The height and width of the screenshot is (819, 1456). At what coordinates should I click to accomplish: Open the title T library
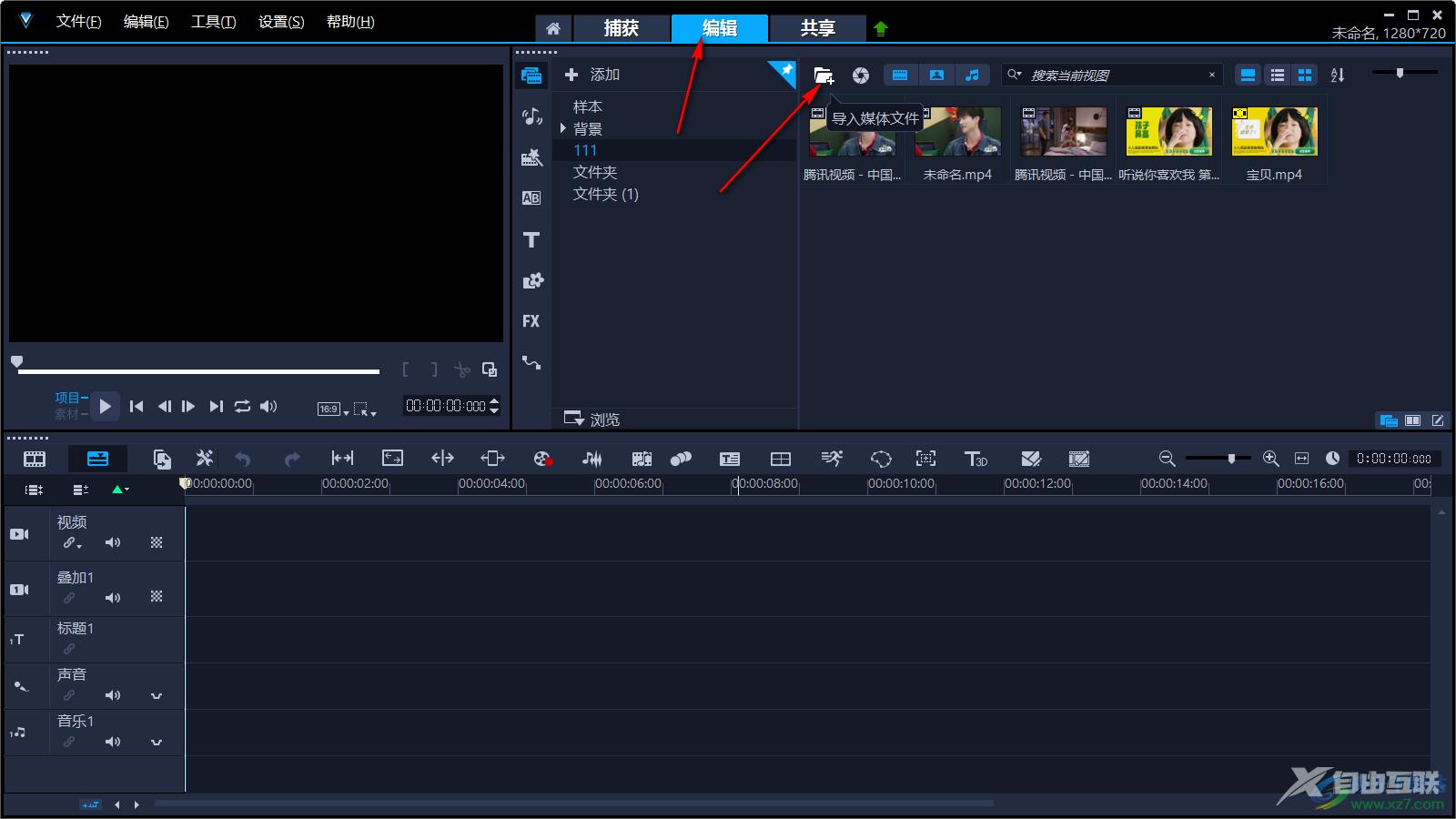[531, 239]
